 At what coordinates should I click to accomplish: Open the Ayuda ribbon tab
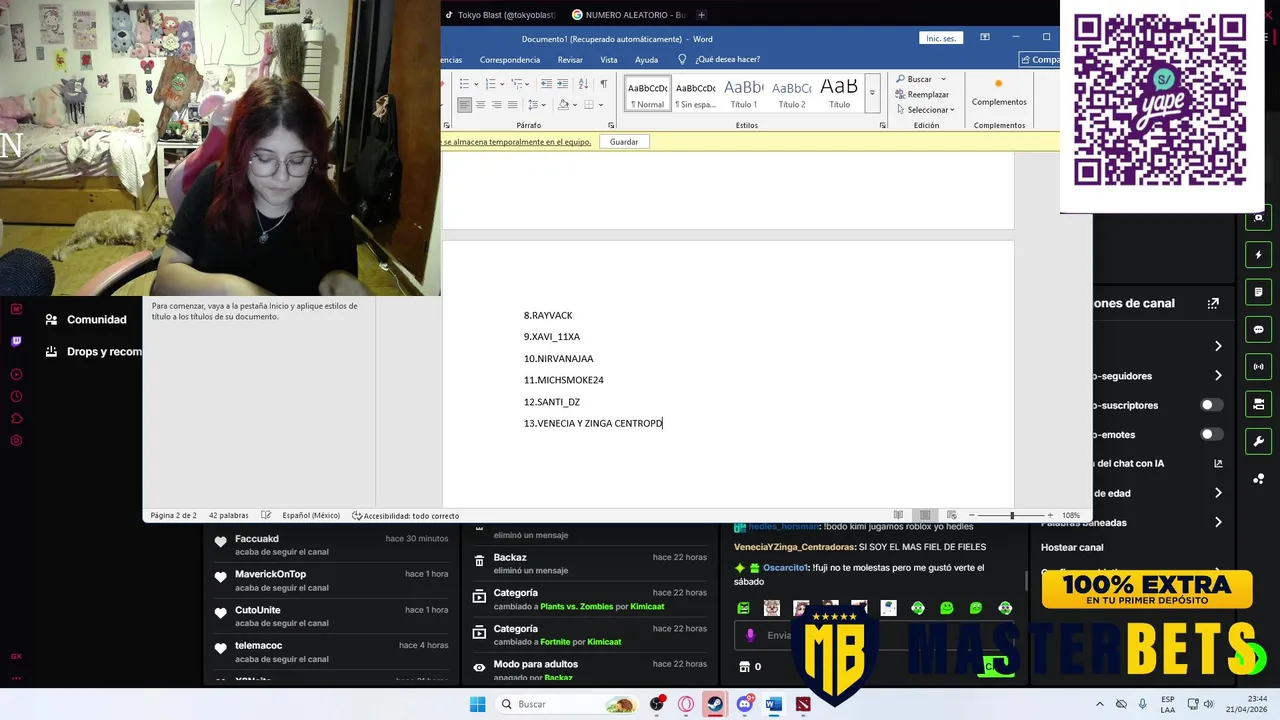(x=646, y=60)
